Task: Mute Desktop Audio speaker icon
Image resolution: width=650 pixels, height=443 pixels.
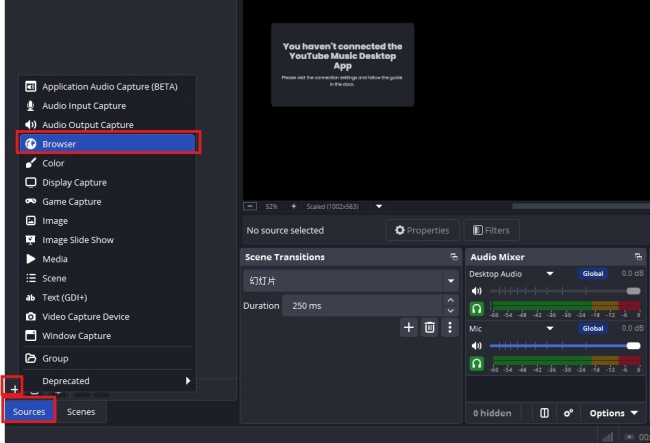Action: pos(477,291)
